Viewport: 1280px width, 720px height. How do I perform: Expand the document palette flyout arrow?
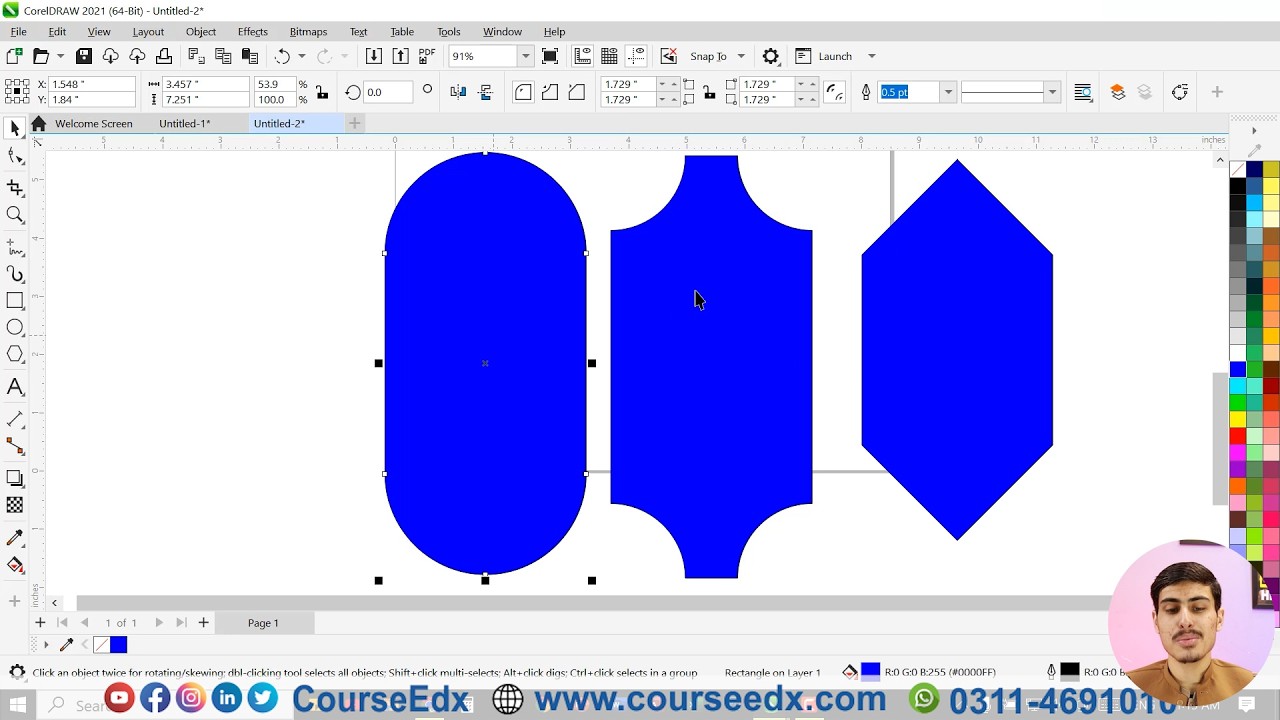click(x=46, y=645)
